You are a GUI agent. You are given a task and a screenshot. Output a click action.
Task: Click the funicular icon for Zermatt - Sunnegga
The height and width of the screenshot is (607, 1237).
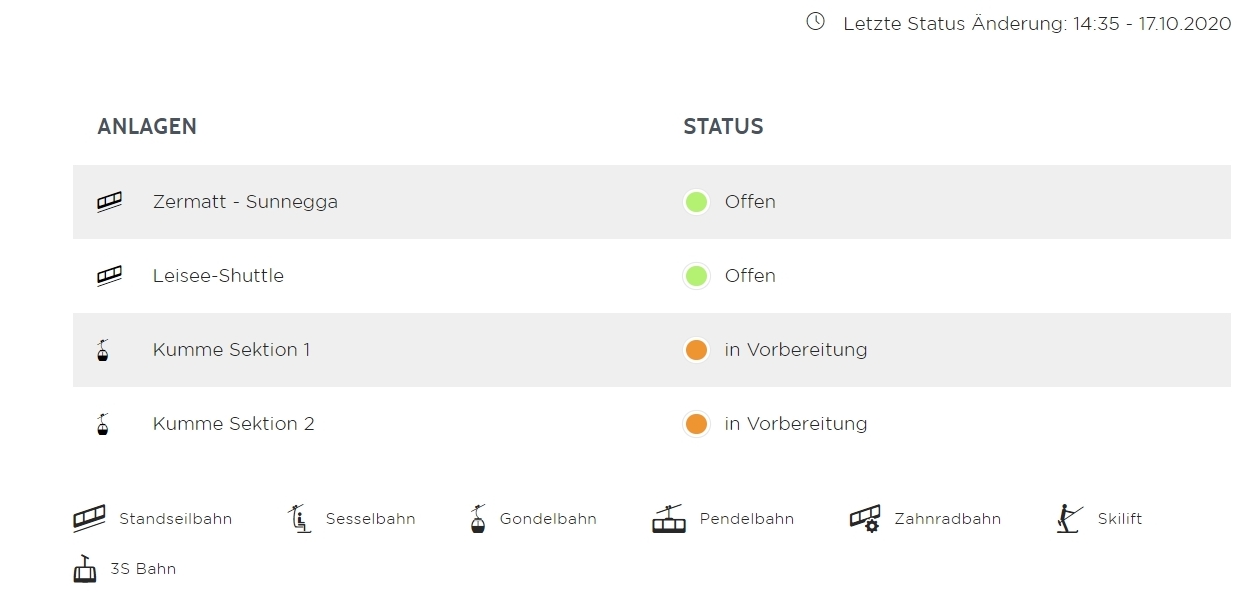click(109, 202)
